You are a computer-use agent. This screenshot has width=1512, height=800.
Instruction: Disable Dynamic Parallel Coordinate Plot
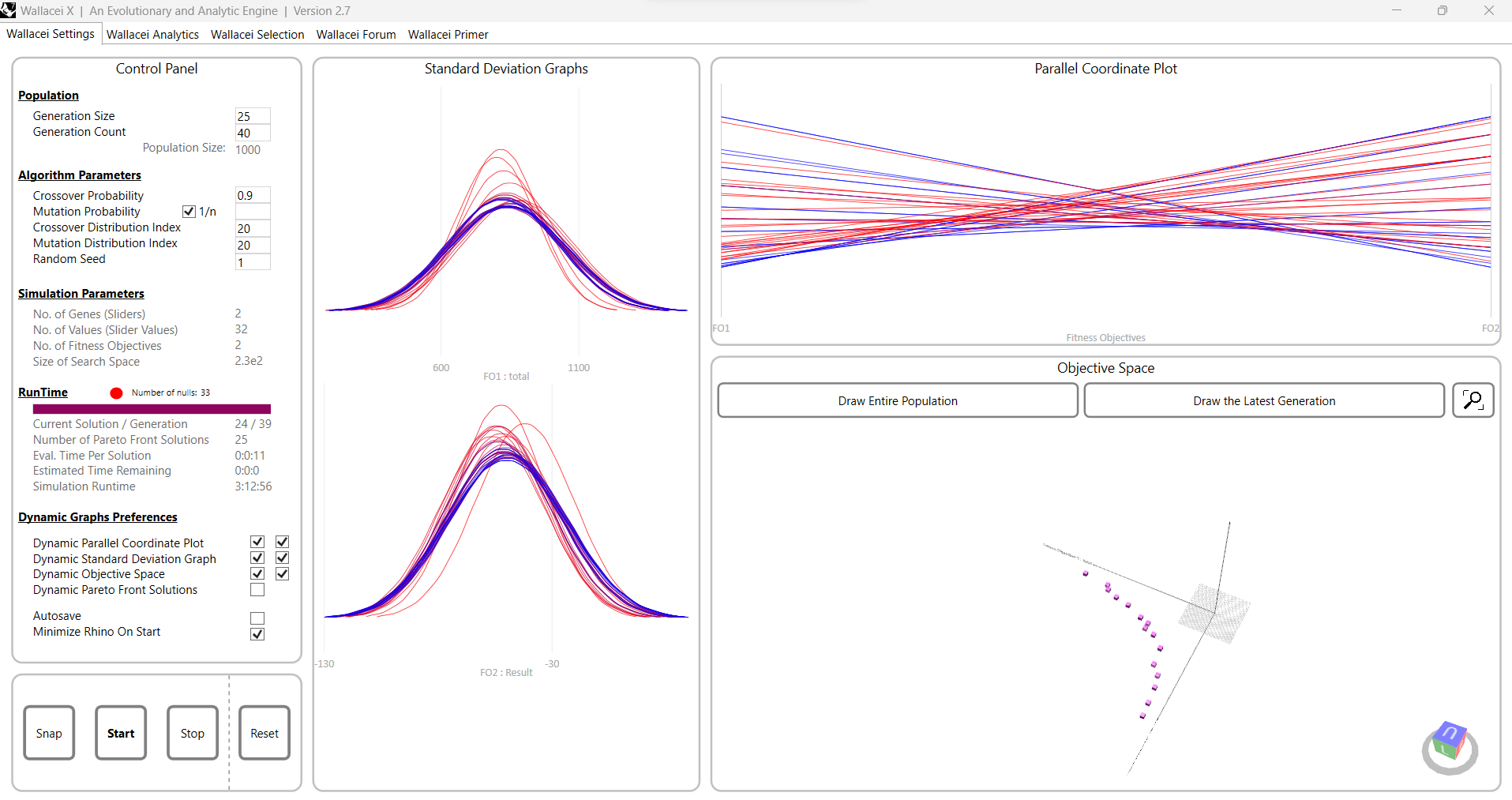[x=257, y=541]
